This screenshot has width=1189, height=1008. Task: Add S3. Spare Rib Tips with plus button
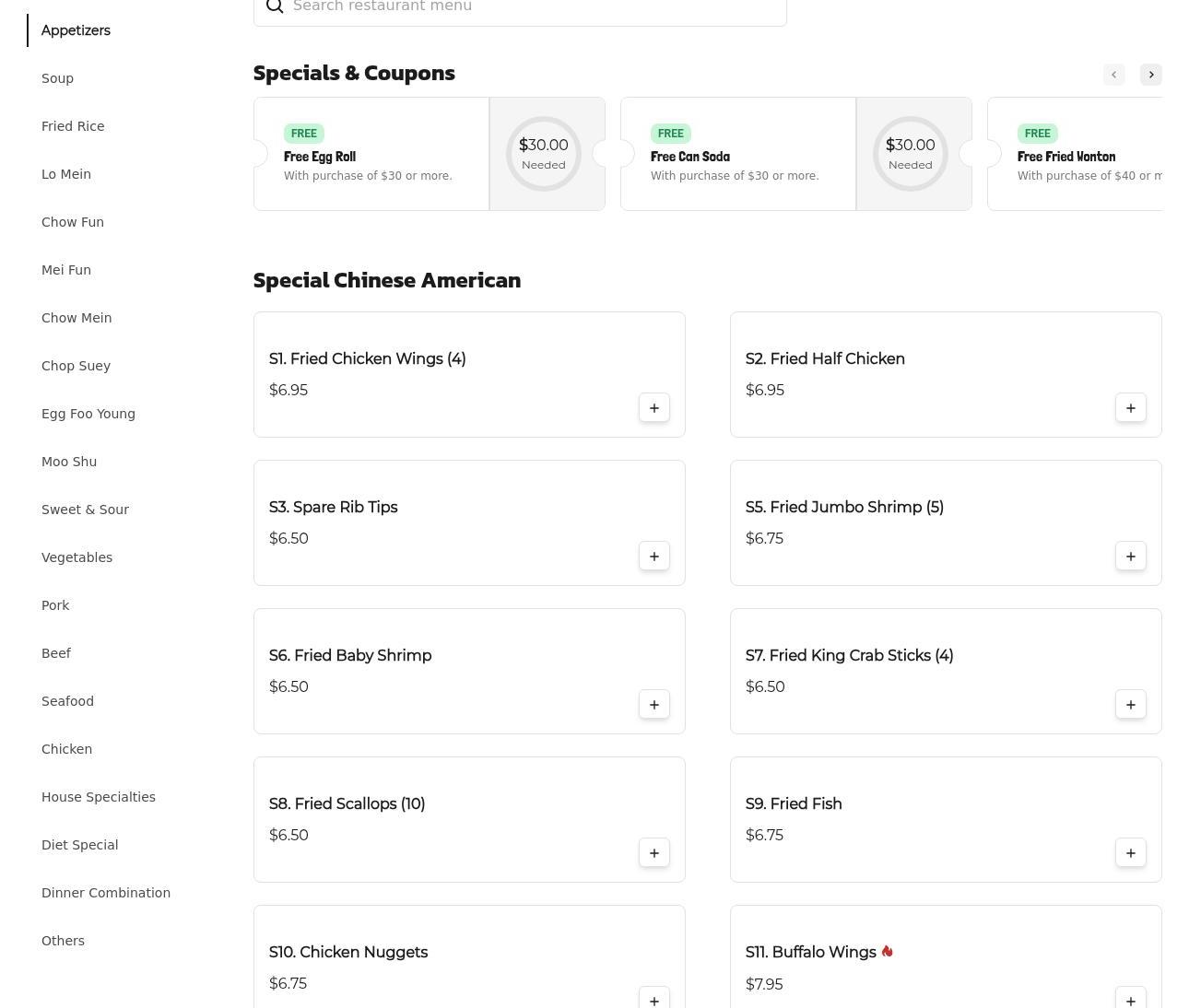click(x=653, y=557)
